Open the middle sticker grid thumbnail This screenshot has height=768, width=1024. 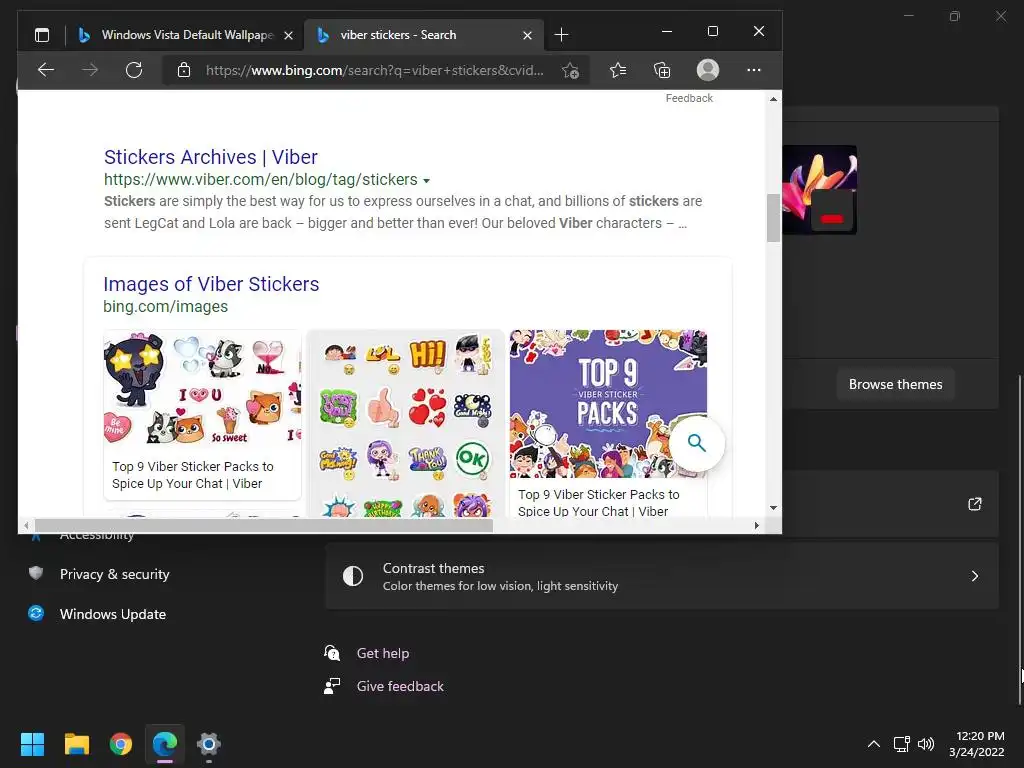pos(405,423)
